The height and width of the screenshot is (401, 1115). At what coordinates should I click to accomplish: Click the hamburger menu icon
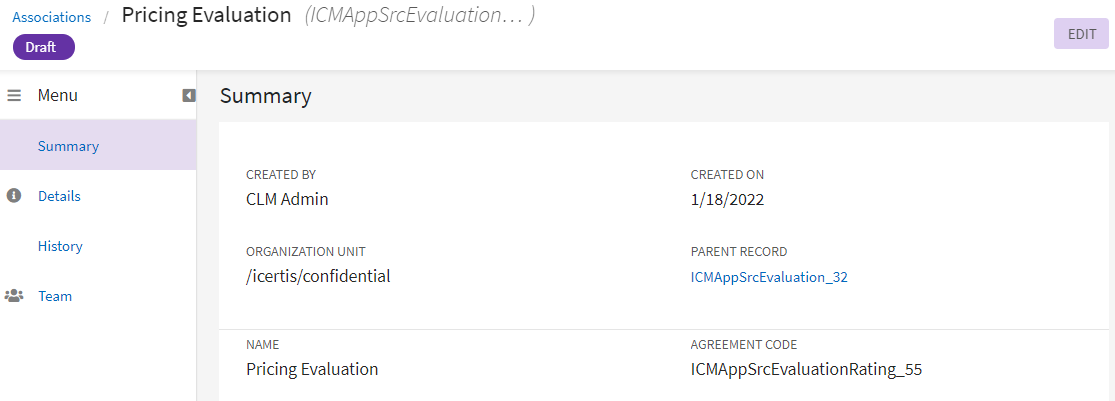coord(14,96)
